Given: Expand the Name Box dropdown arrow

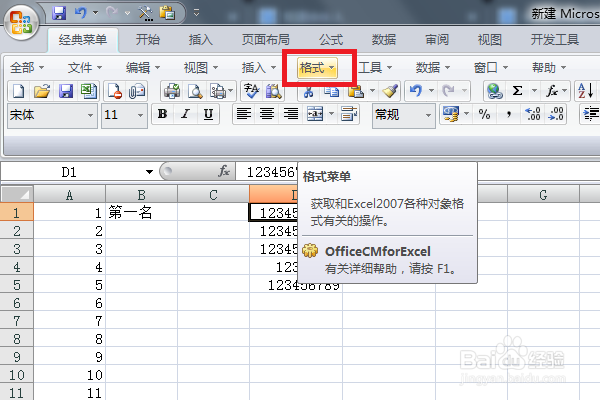Looking at the screenshot, I should coord(149,172).
